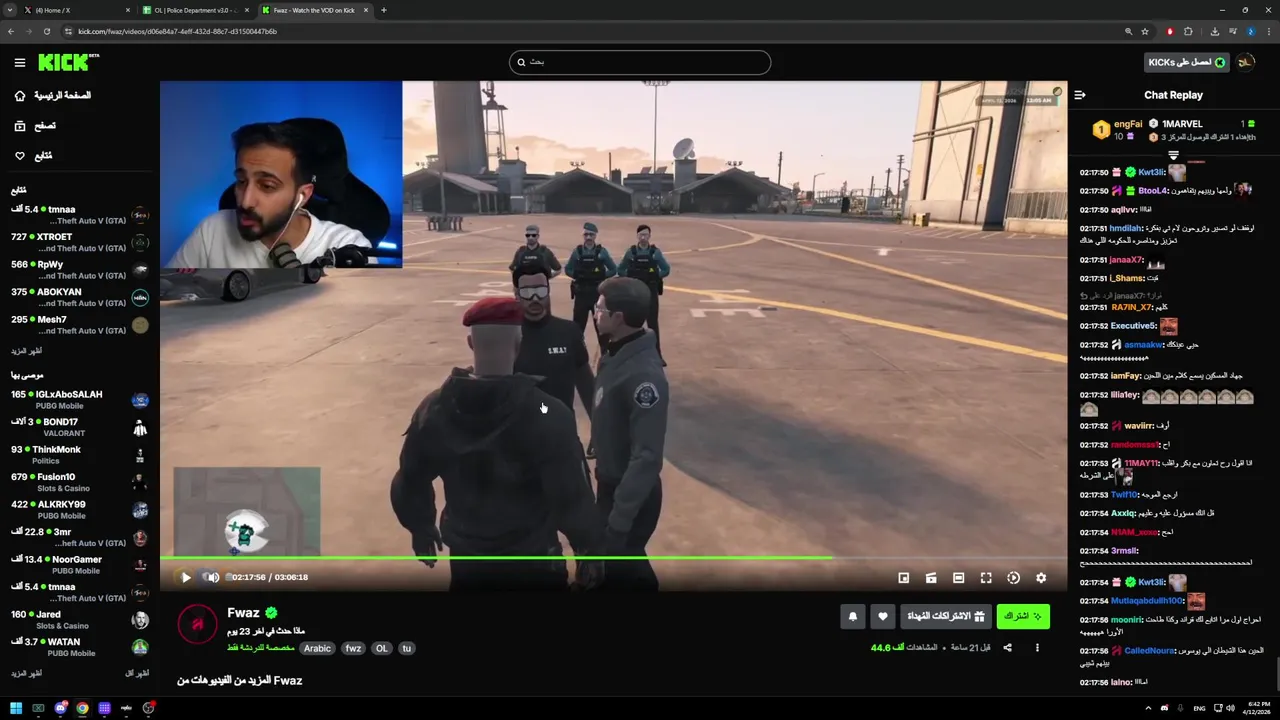Play the video
1280x720 pixels.
tap(186, 577)
